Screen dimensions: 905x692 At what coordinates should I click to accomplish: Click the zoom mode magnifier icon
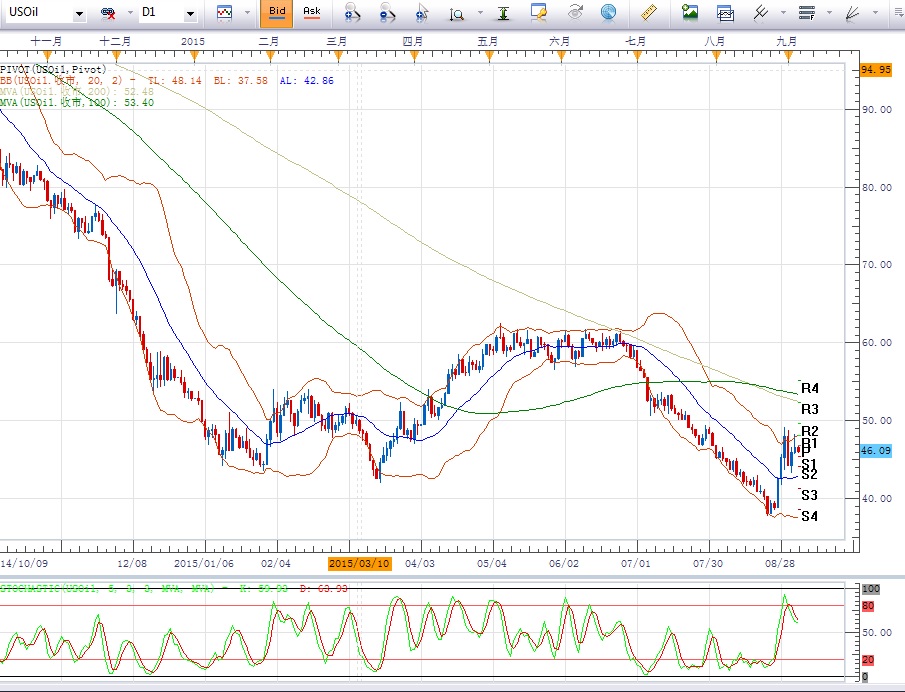pyautogui.click(x=457, y=14)
